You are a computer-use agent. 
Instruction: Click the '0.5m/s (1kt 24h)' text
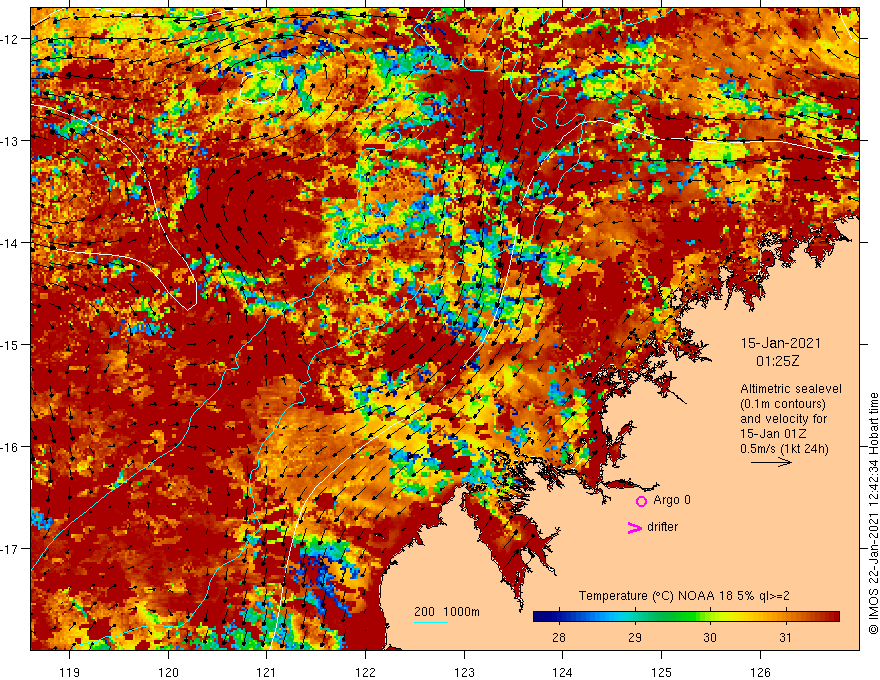click(784, 449)
